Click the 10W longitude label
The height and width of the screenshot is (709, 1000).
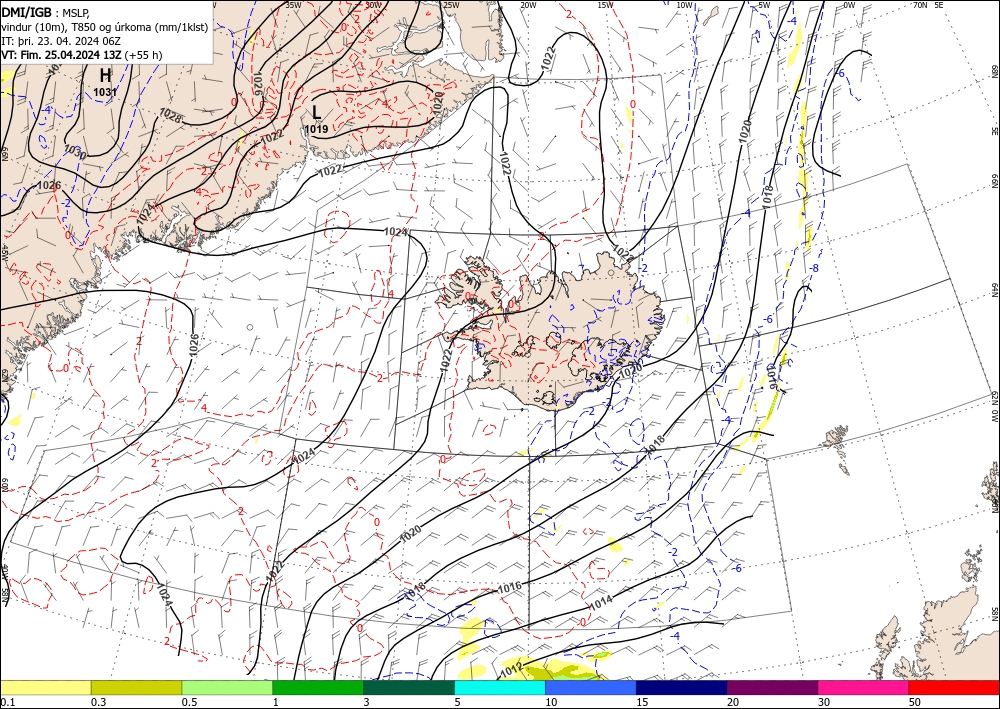[684, 5]
